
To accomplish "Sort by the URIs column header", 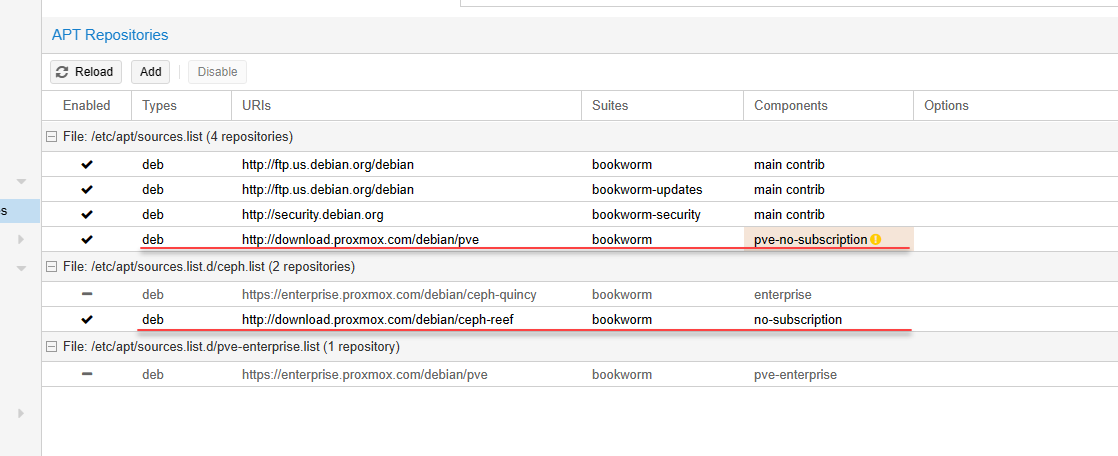I will pyautogui.click(x=256, y=106).
